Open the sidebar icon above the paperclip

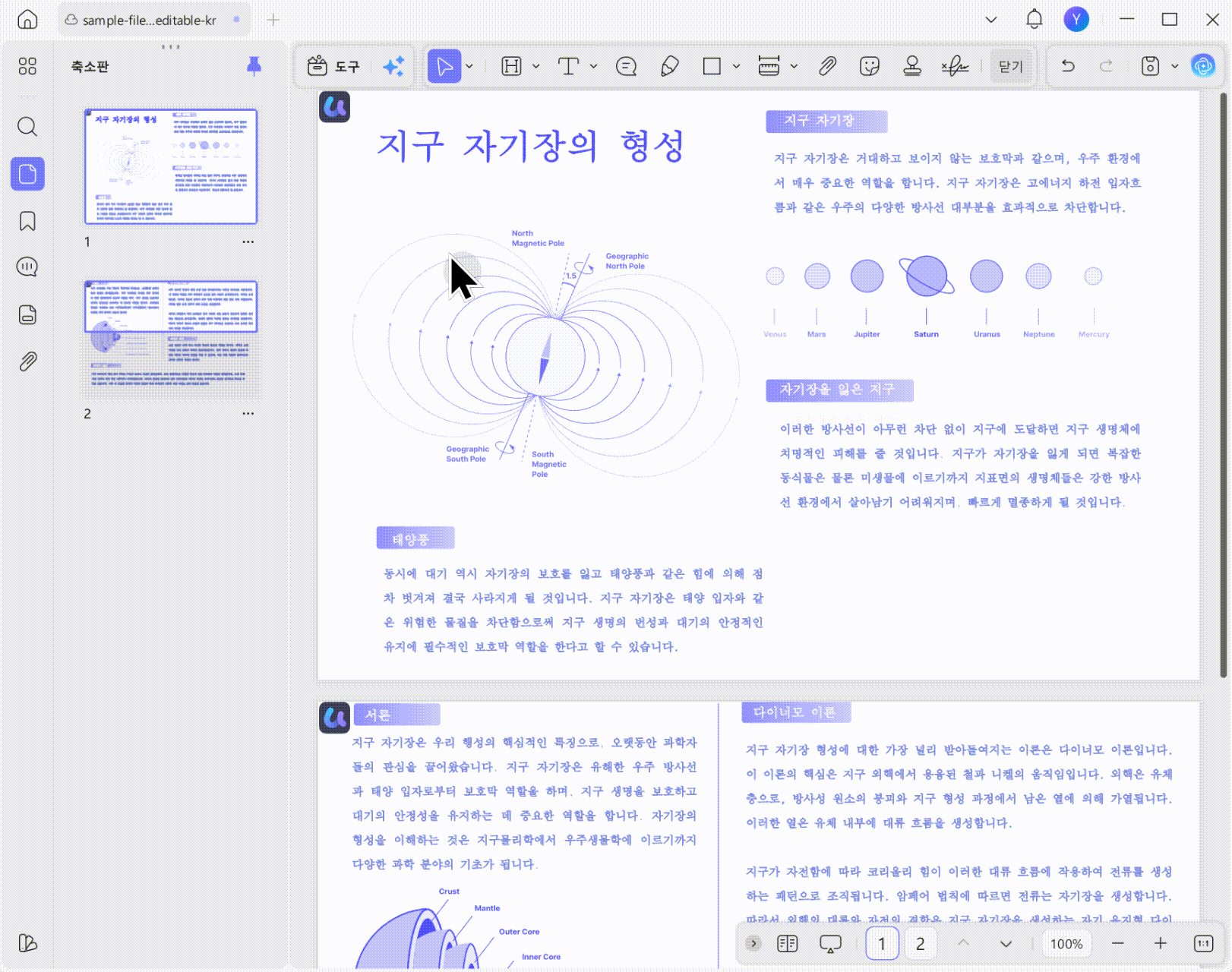click(27, 314)
